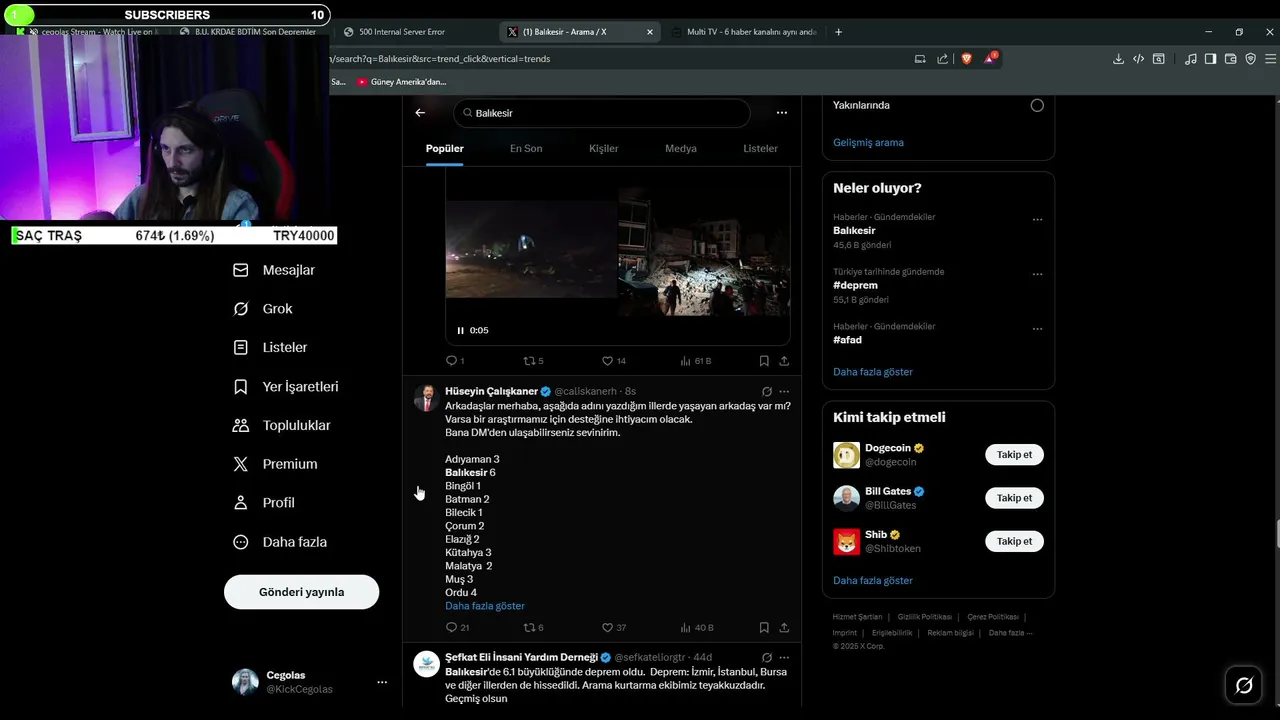Open Topluluklar in the sidebar
This screenshot has width=1280, height=720.
point(281,425)
